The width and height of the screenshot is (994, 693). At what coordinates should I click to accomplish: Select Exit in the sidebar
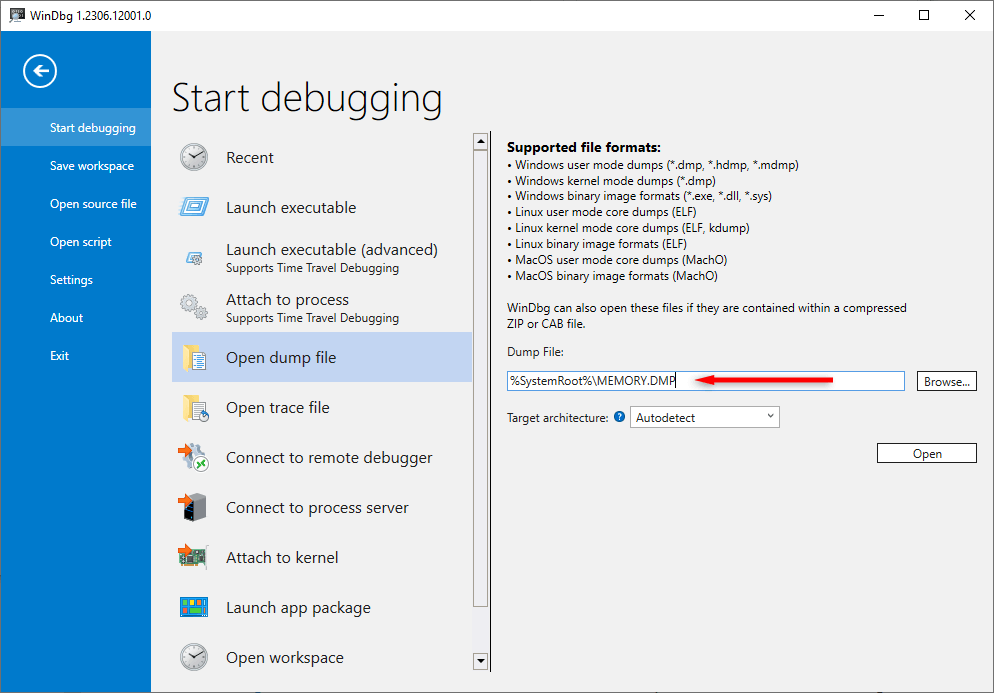(x=60, y=356)
